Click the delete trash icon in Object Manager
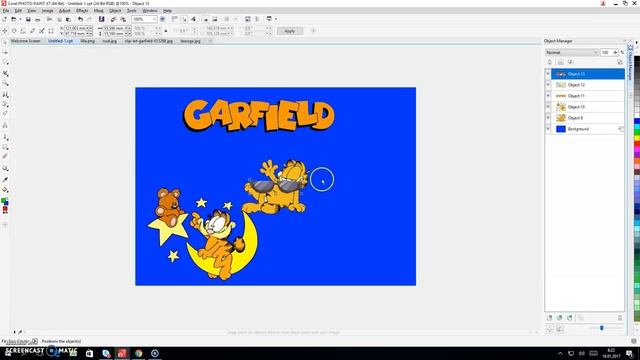The width and height of the screenshot is (640, 360). (x=620, y=318)
